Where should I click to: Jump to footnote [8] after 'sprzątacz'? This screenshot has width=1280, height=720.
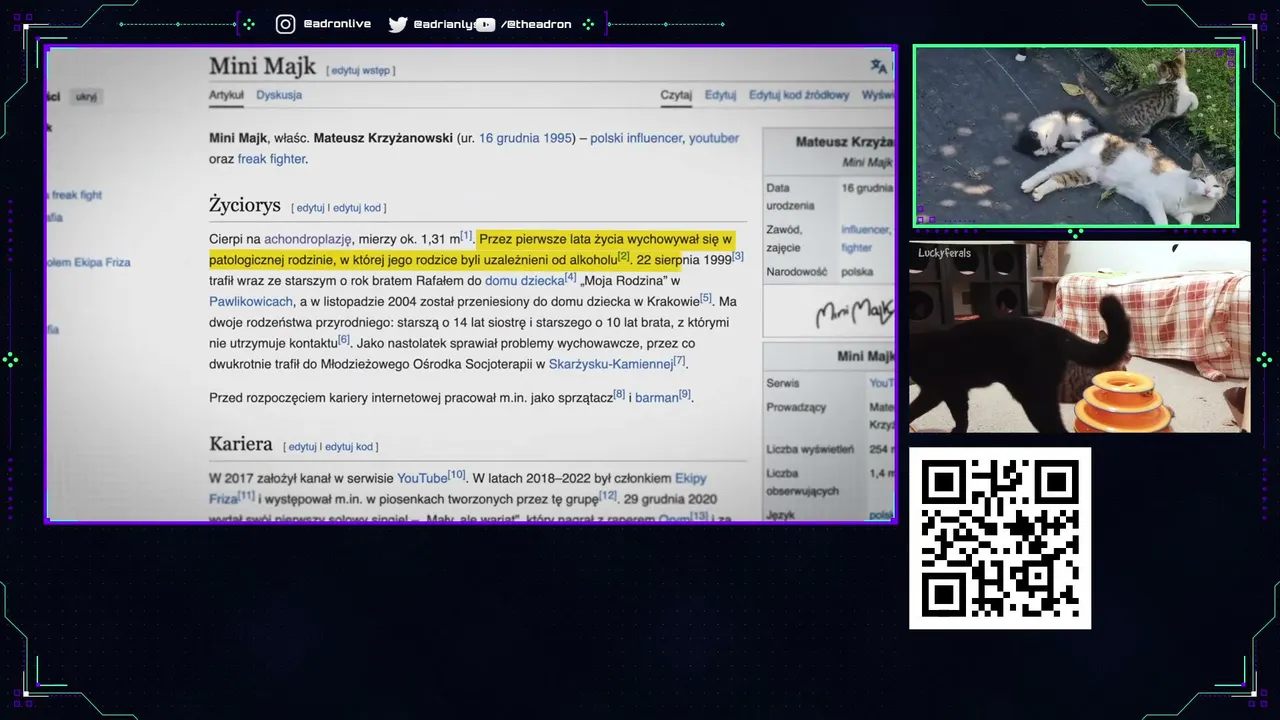pyautogui.click(x=619, y=394)
